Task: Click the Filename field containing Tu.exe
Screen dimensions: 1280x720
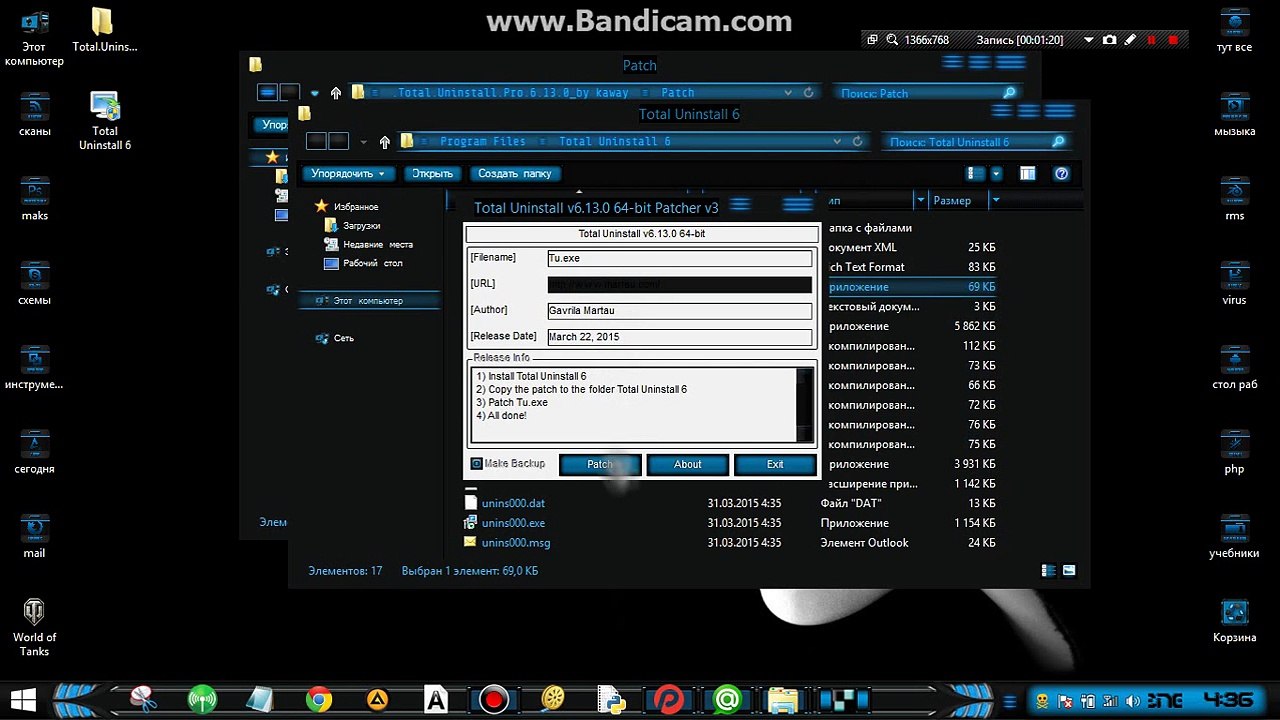Action: (679, 258)
